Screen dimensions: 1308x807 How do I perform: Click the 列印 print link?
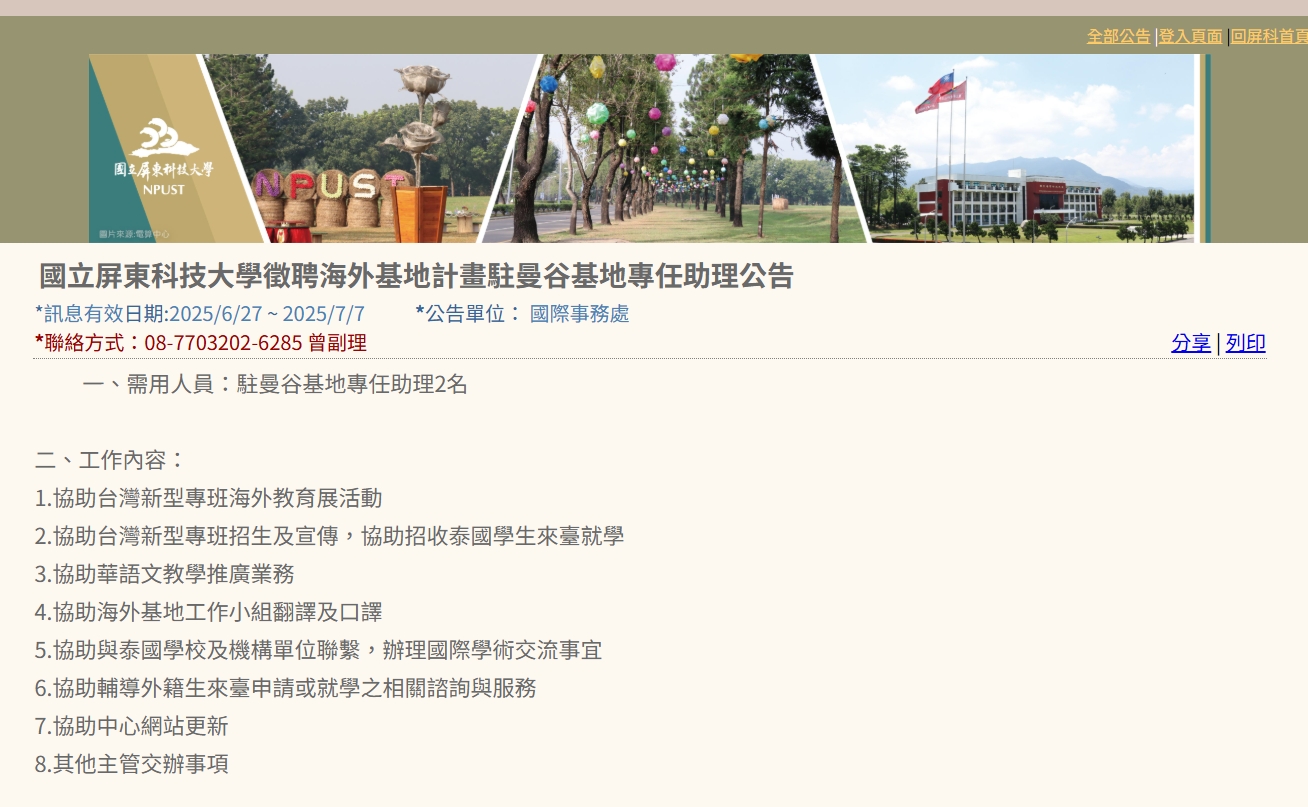tap(1246, 343)
